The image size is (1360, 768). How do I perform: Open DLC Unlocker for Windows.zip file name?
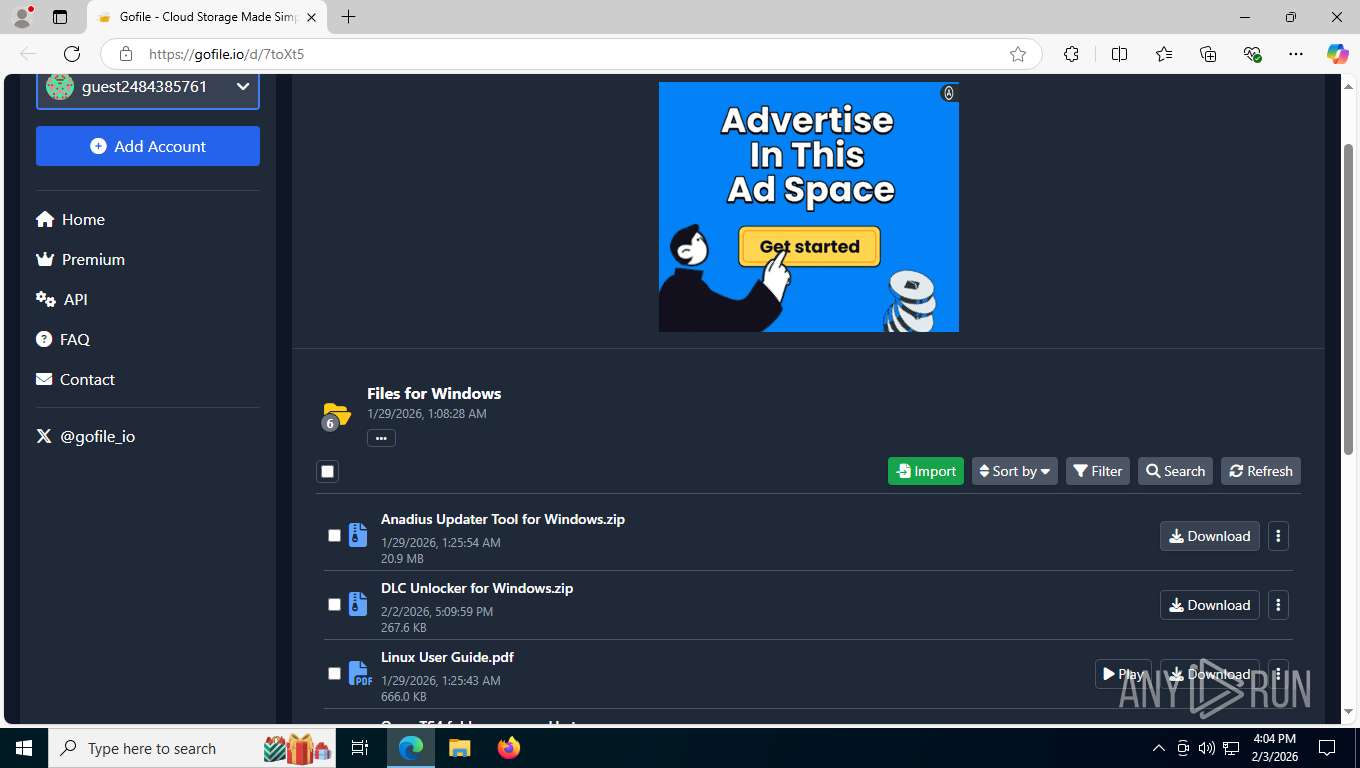point(477,588)
